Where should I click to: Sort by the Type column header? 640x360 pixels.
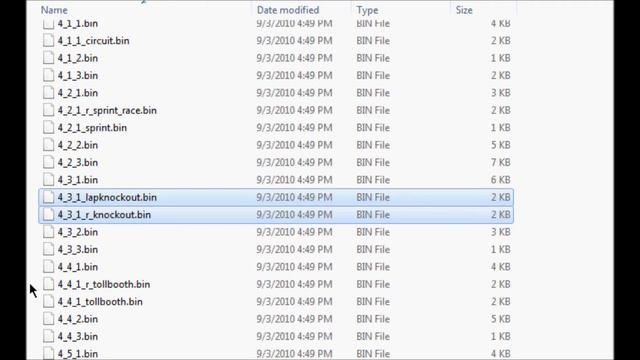[x=367, y=10]
